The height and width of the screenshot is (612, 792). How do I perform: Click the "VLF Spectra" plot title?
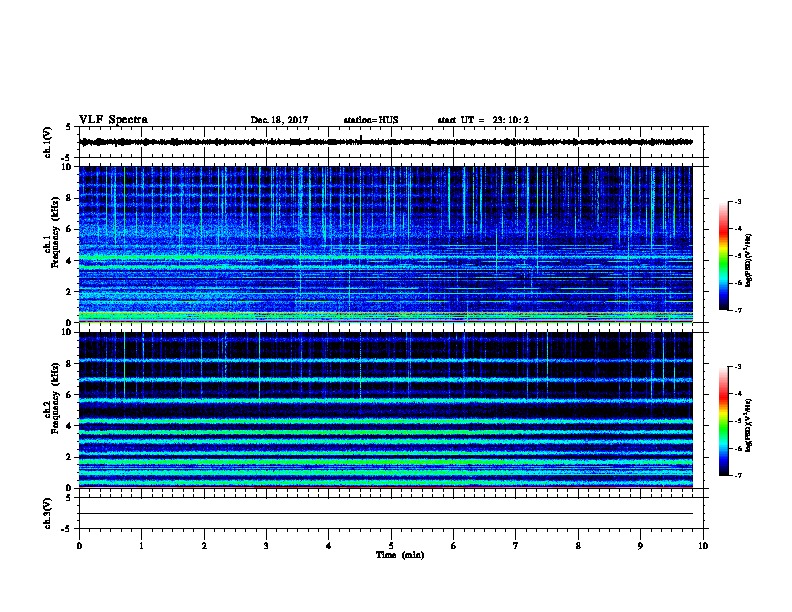click(x=113, y=120)
